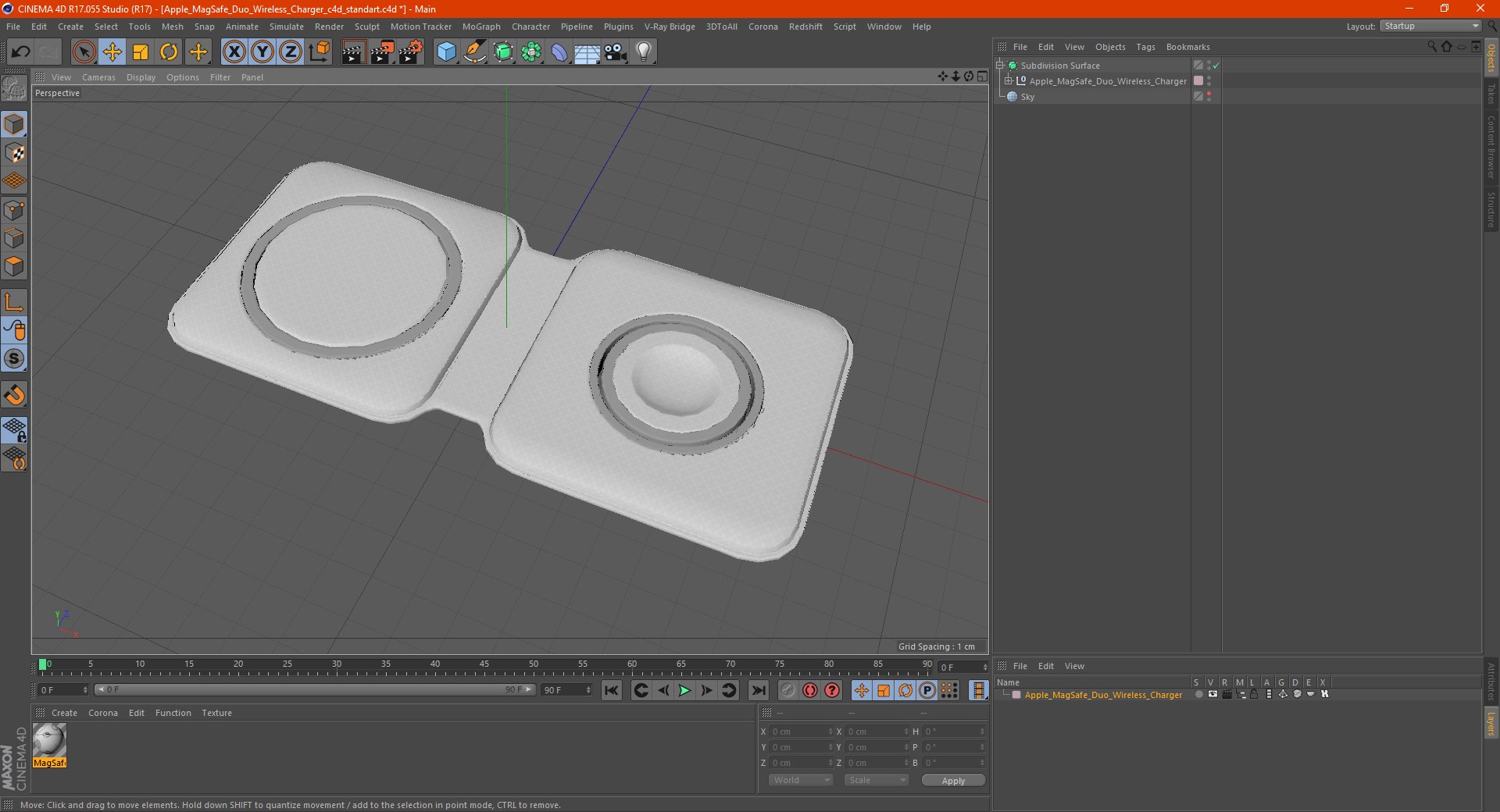Toggle Locked Workplane icon
The height and width of the screenshot is (812, 1500).
point(14,430)
